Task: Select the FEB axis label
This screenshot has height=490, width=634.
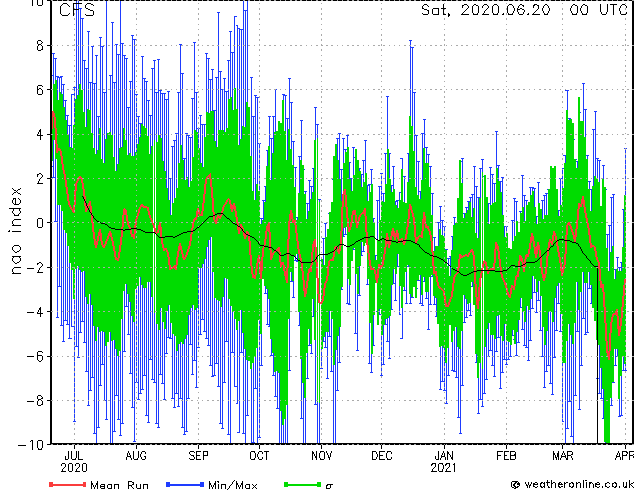Action: [x=506, y=456]
